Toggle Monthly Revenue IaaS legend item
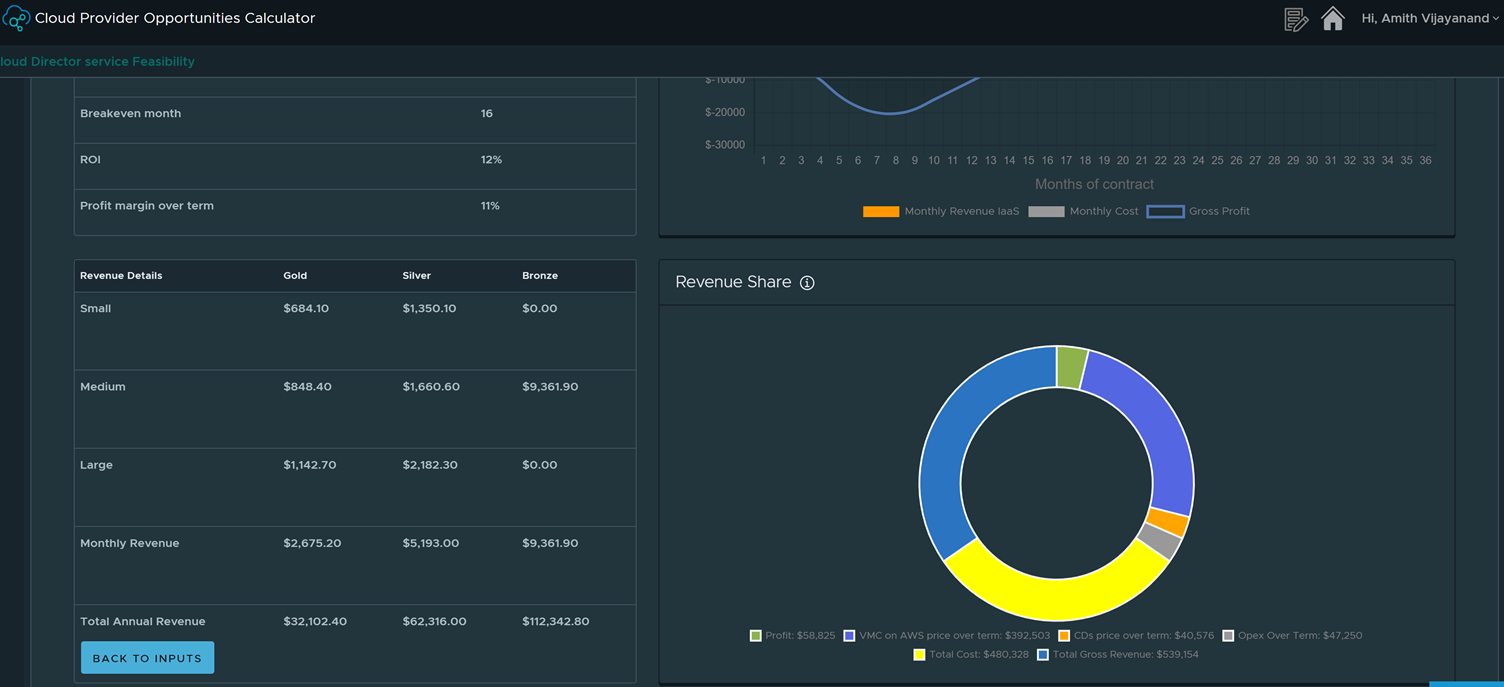 (x=941, y=212)
